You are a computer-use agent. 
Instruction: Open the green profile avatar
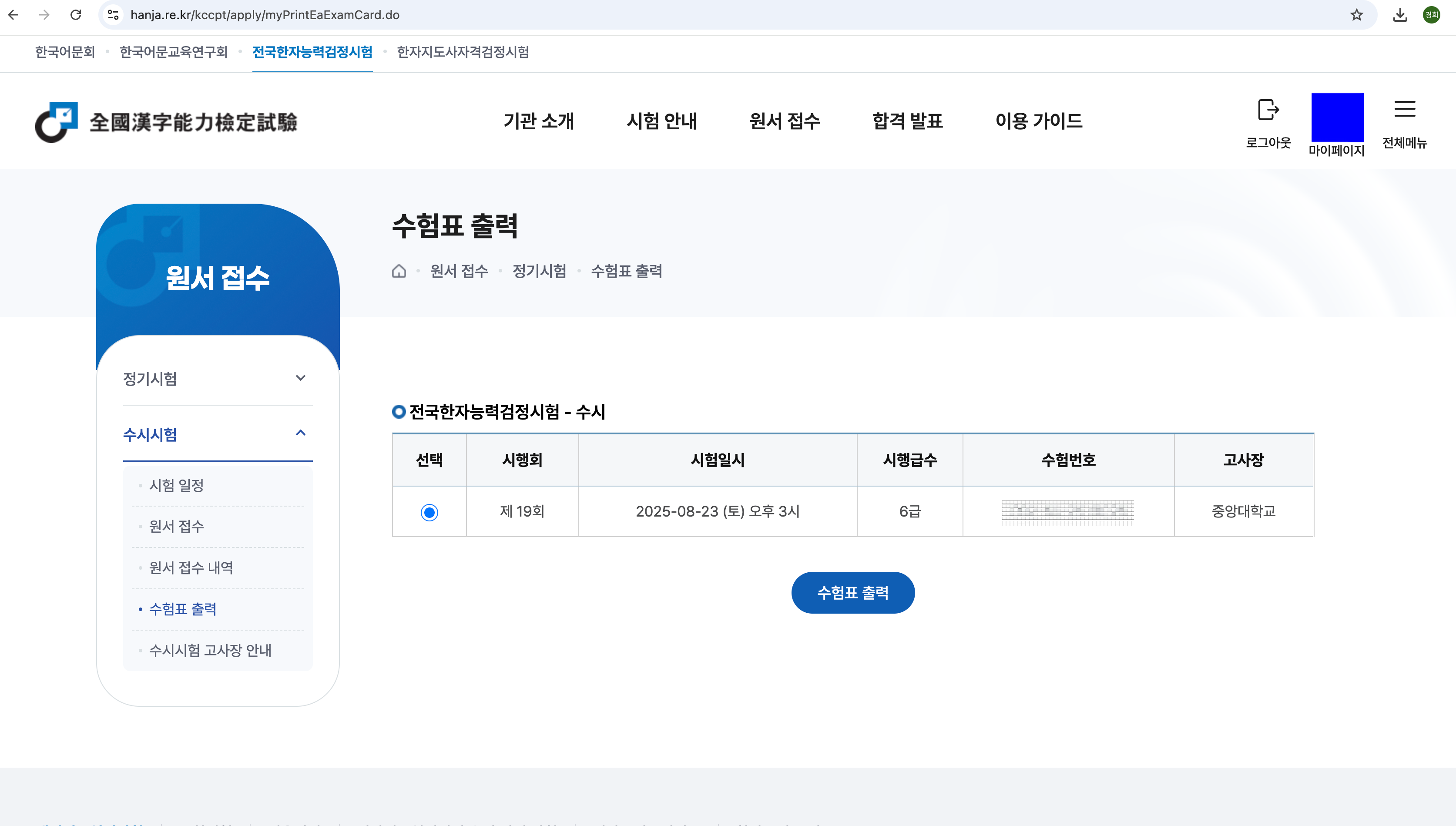click(1431, 15)
